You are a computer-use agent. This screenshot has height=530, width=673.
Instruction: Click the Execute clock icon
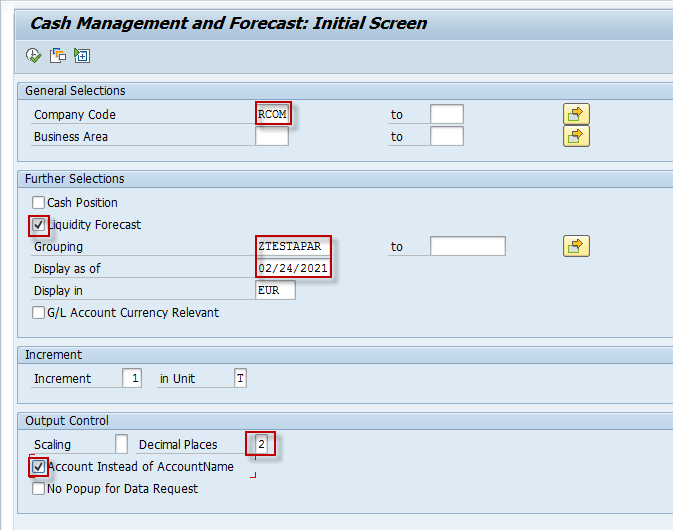pos(33,55)
